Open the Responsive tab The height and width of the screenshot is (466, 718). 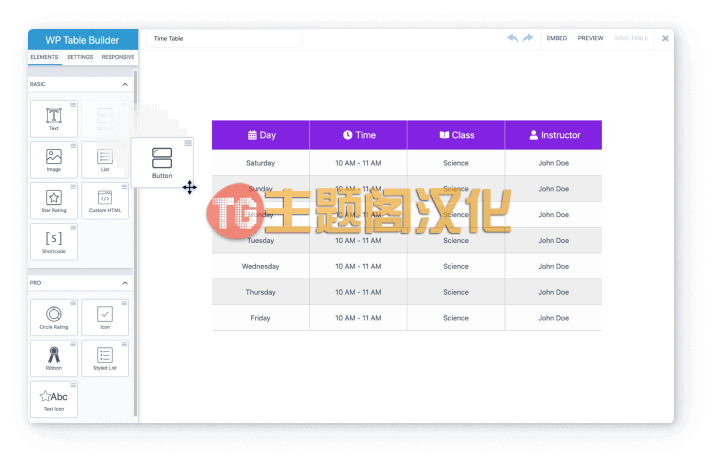118,57
